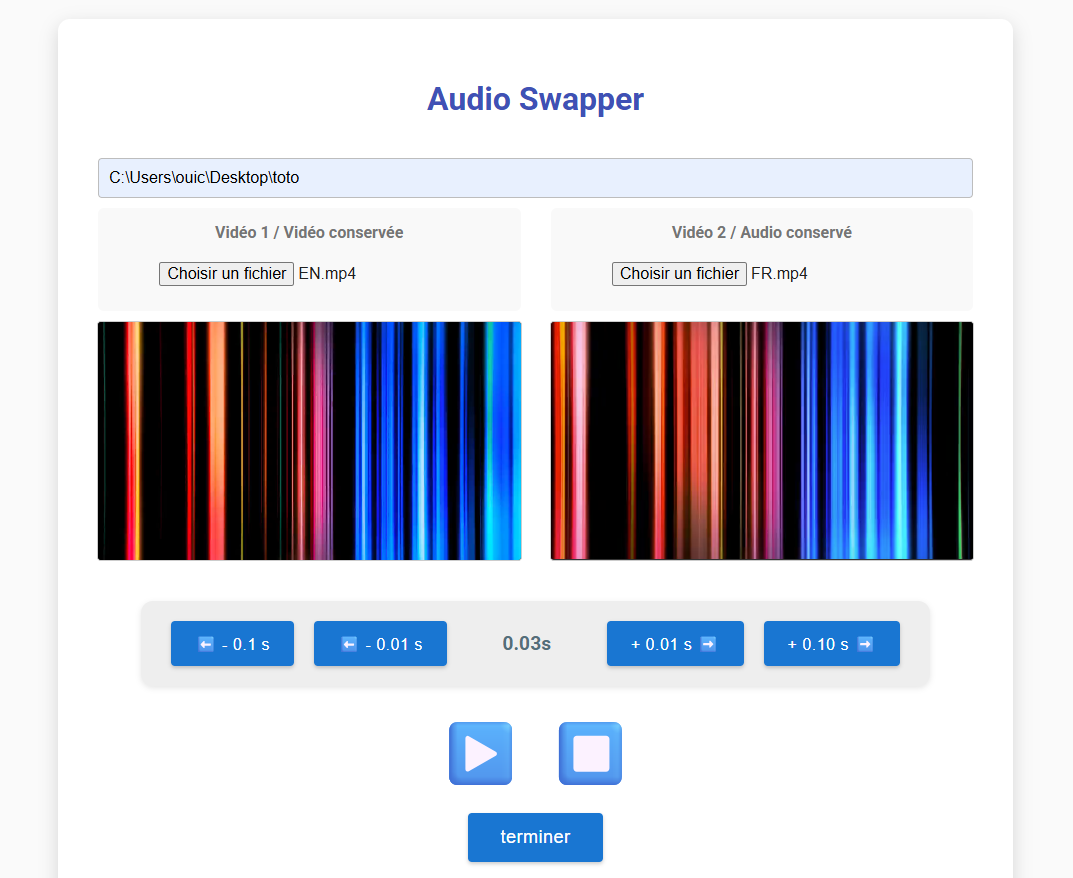Click the right arrow icon on the +0.01 s button
This screenshot has height=878, width=1073.
708,644
